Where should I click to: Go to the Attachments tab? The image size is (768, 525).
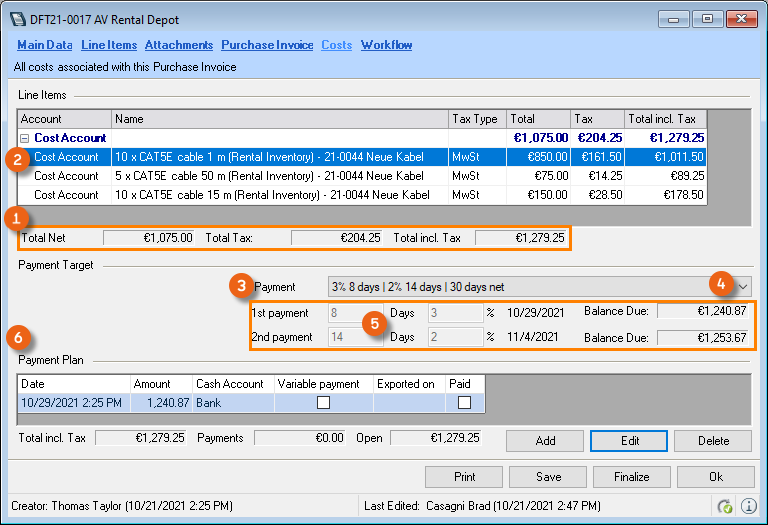click(x=178, y=45)
